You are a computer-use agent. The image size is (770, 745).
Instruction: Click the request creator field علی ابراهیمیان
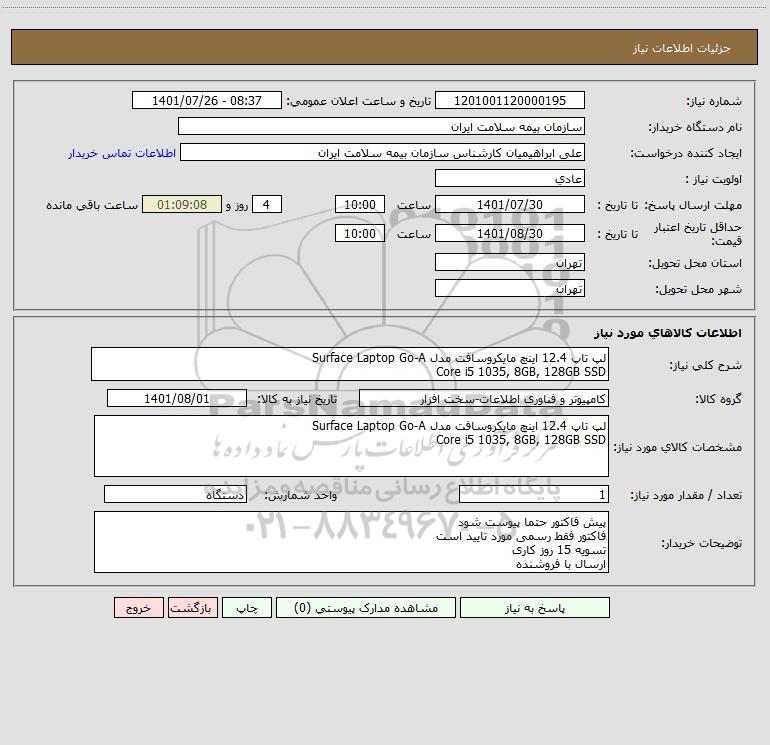click(x=383, y=152)
